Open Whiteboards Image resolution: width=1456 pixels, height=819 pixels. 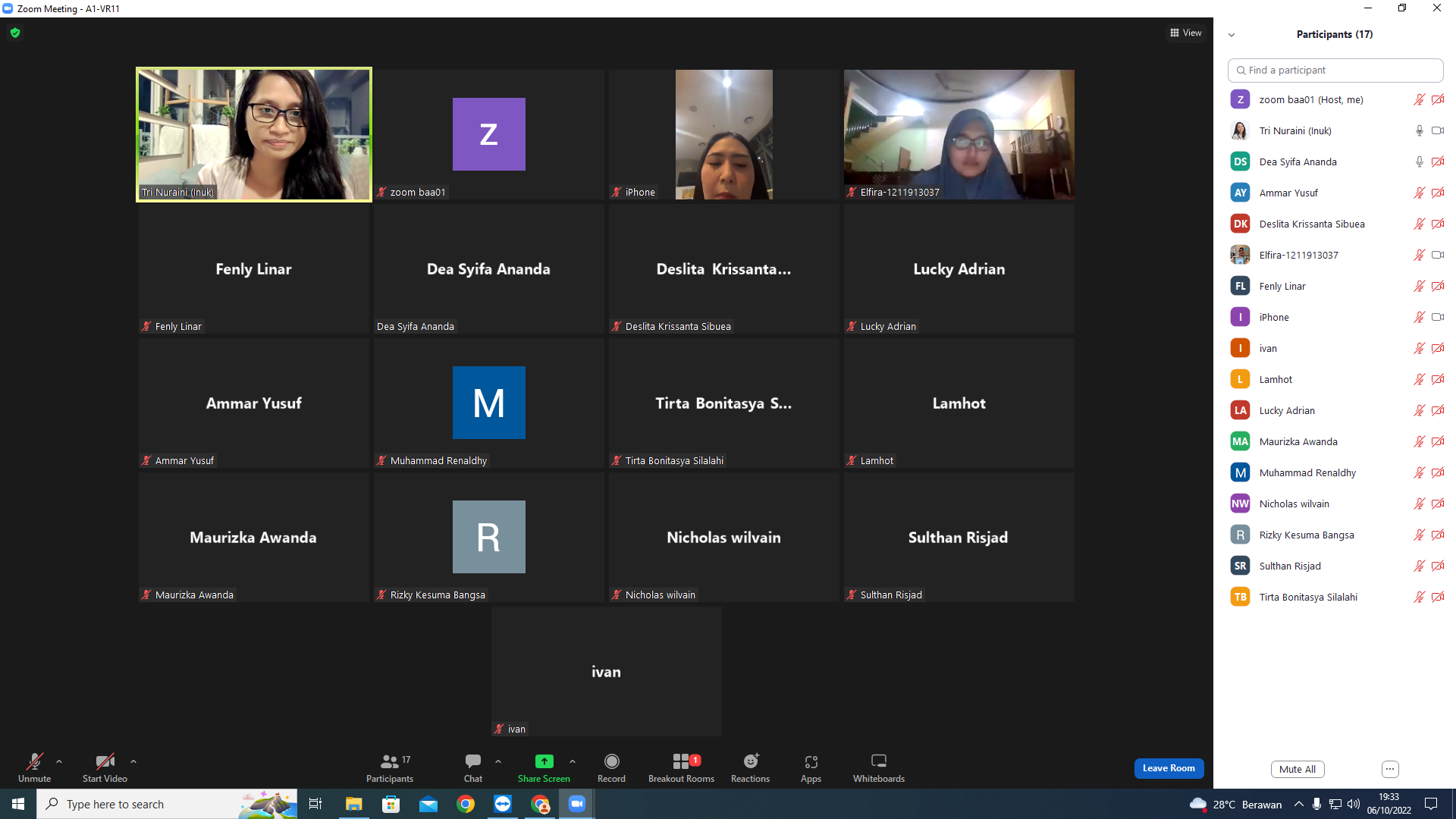879,767
